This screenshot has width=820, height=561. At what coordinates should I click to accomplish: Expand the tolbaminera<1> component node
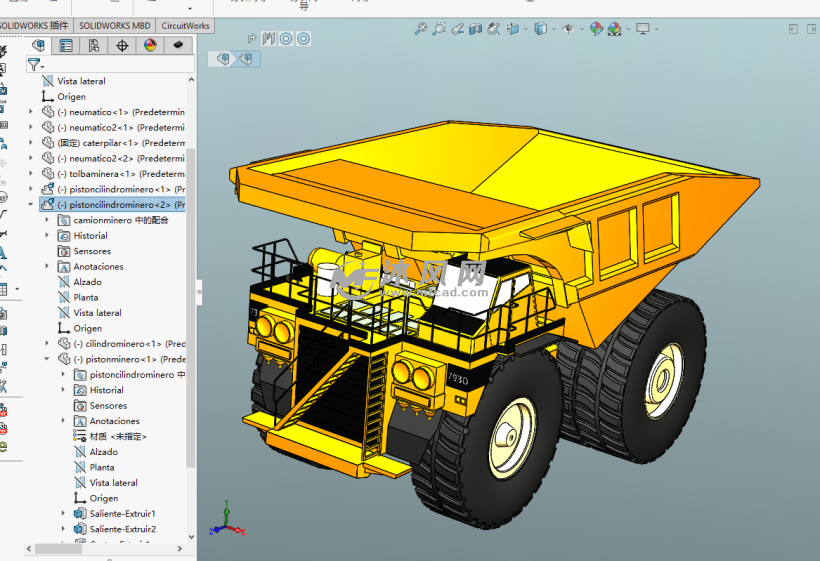31,174
